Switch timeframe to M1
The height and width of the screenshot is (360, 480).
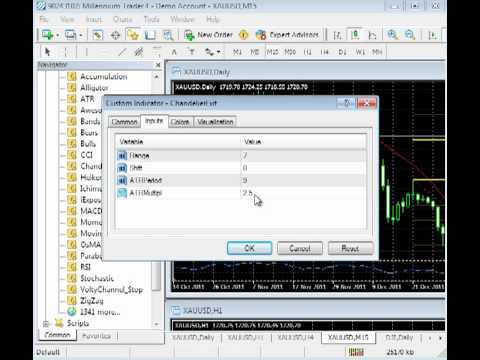[x=237, y=52]
